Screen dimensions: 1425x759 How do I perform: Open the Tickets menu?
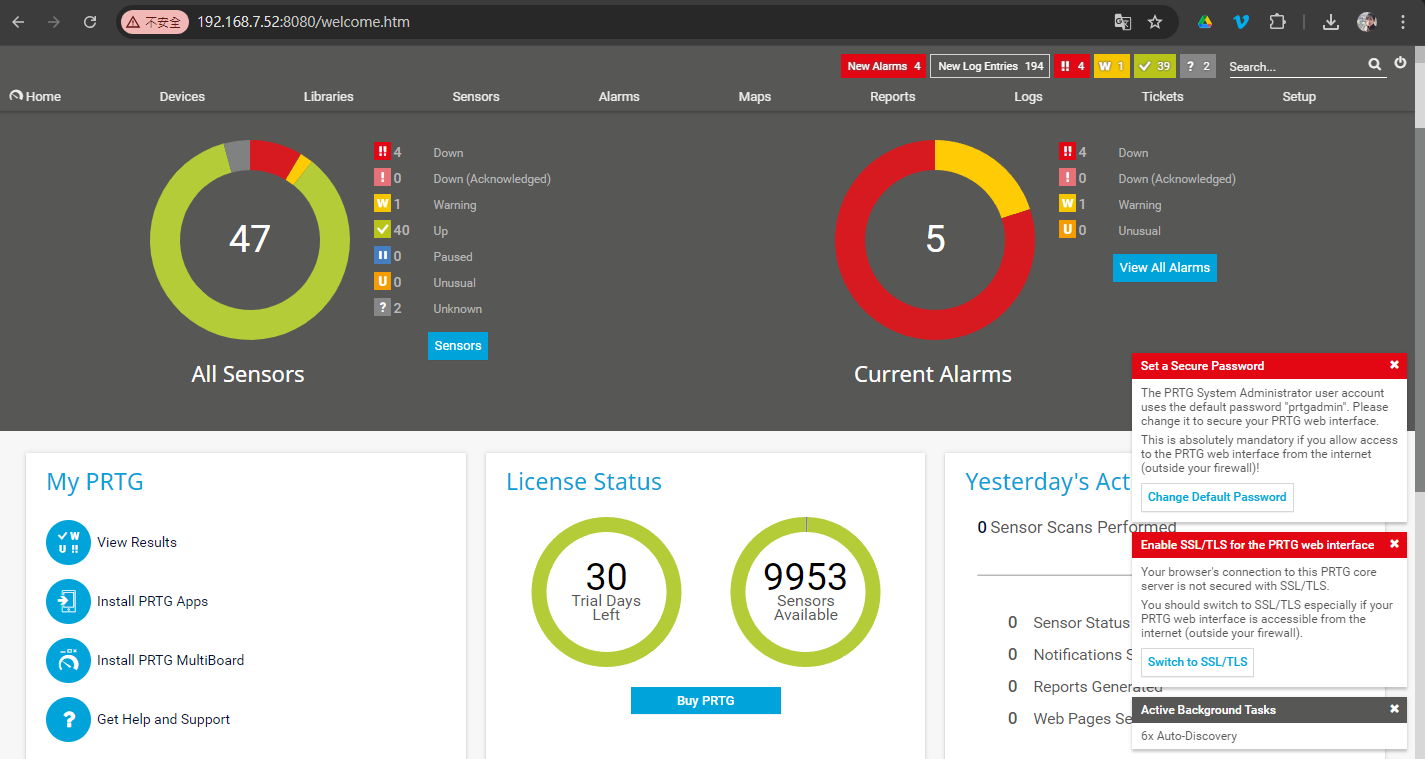point(1162,96)
